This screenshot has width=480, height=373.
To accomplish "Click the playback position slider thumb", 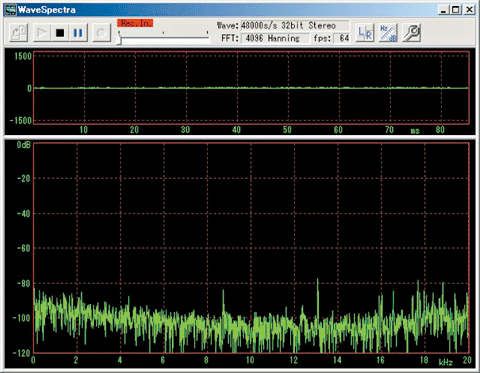I will point(119,39).
